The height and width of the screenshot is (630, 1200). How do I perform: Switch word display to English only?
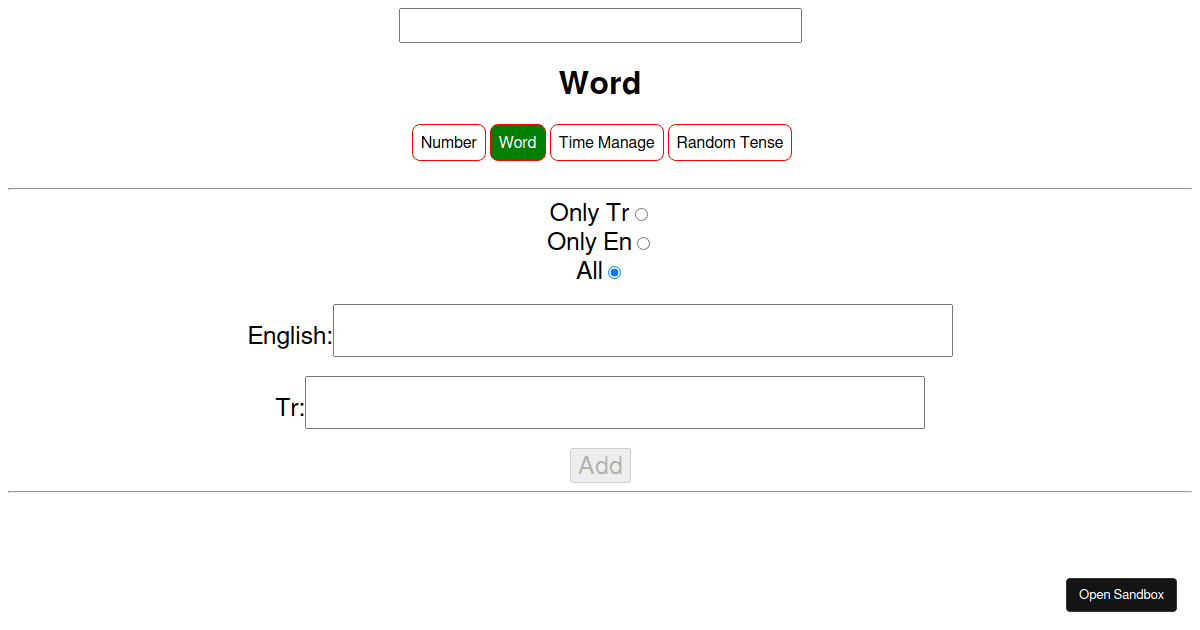pyautogui.click(x=643, y=242)
